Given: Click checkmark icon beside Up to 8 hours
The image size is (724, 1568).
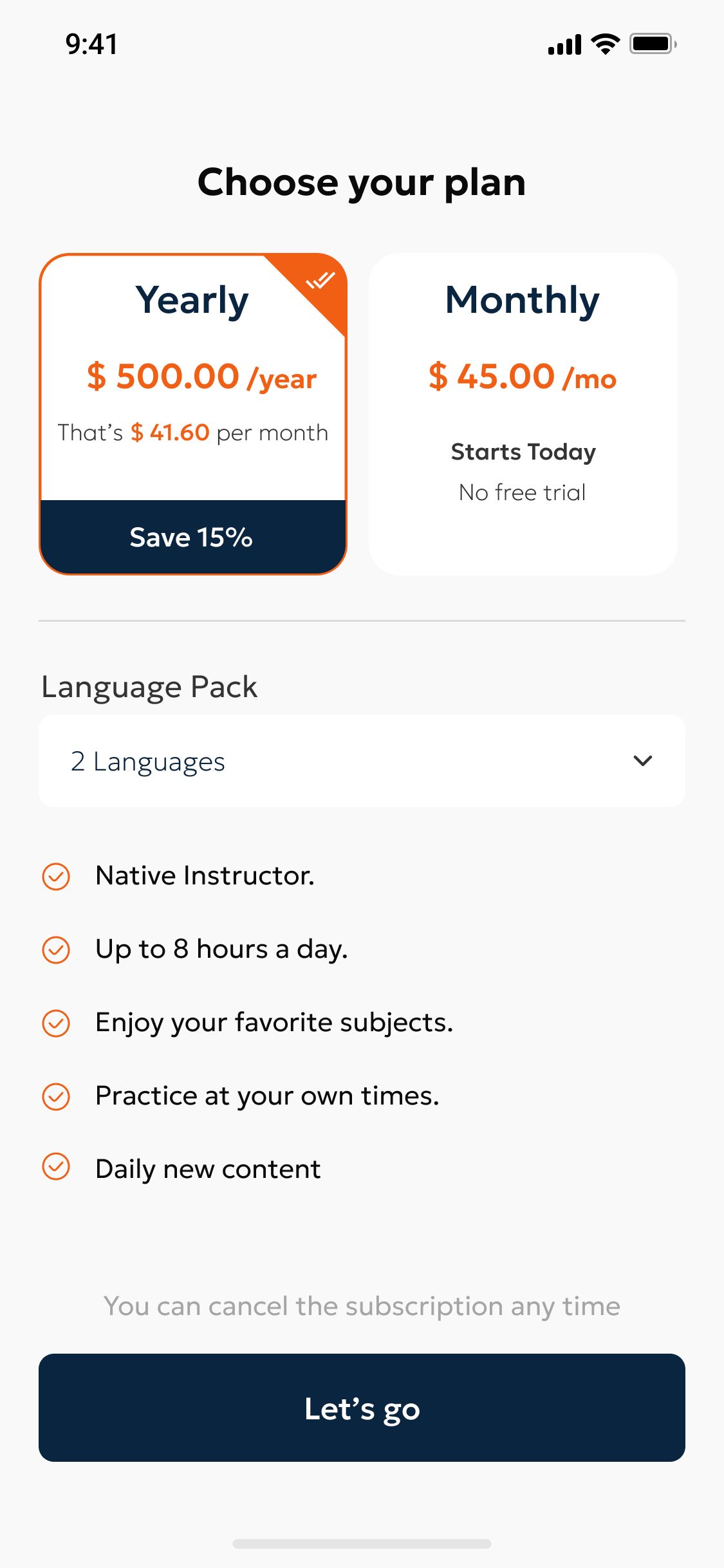Looking at the screenshot, I should click(56, 949).
